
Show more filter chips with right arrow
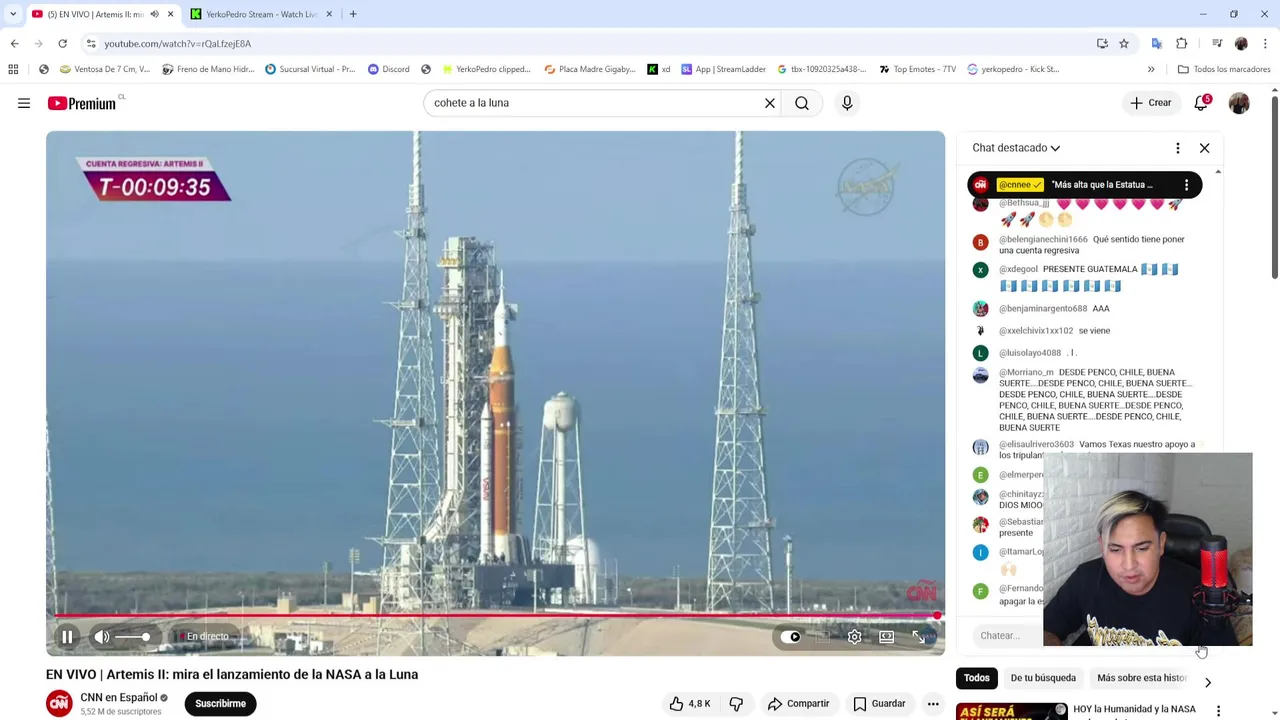(1207, 682)
